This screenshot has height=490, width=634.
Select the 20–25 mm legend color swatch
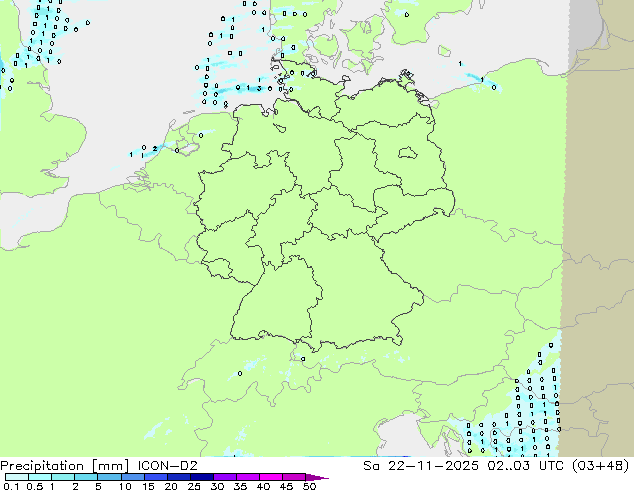[x=178, y=477]
